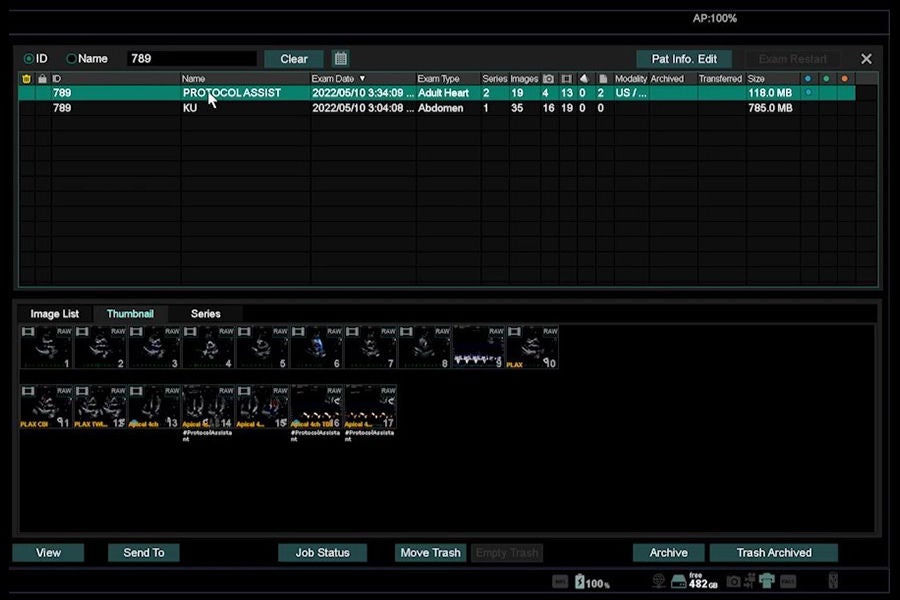Open Job Status

pyautogui.click(x=323, y=552)
